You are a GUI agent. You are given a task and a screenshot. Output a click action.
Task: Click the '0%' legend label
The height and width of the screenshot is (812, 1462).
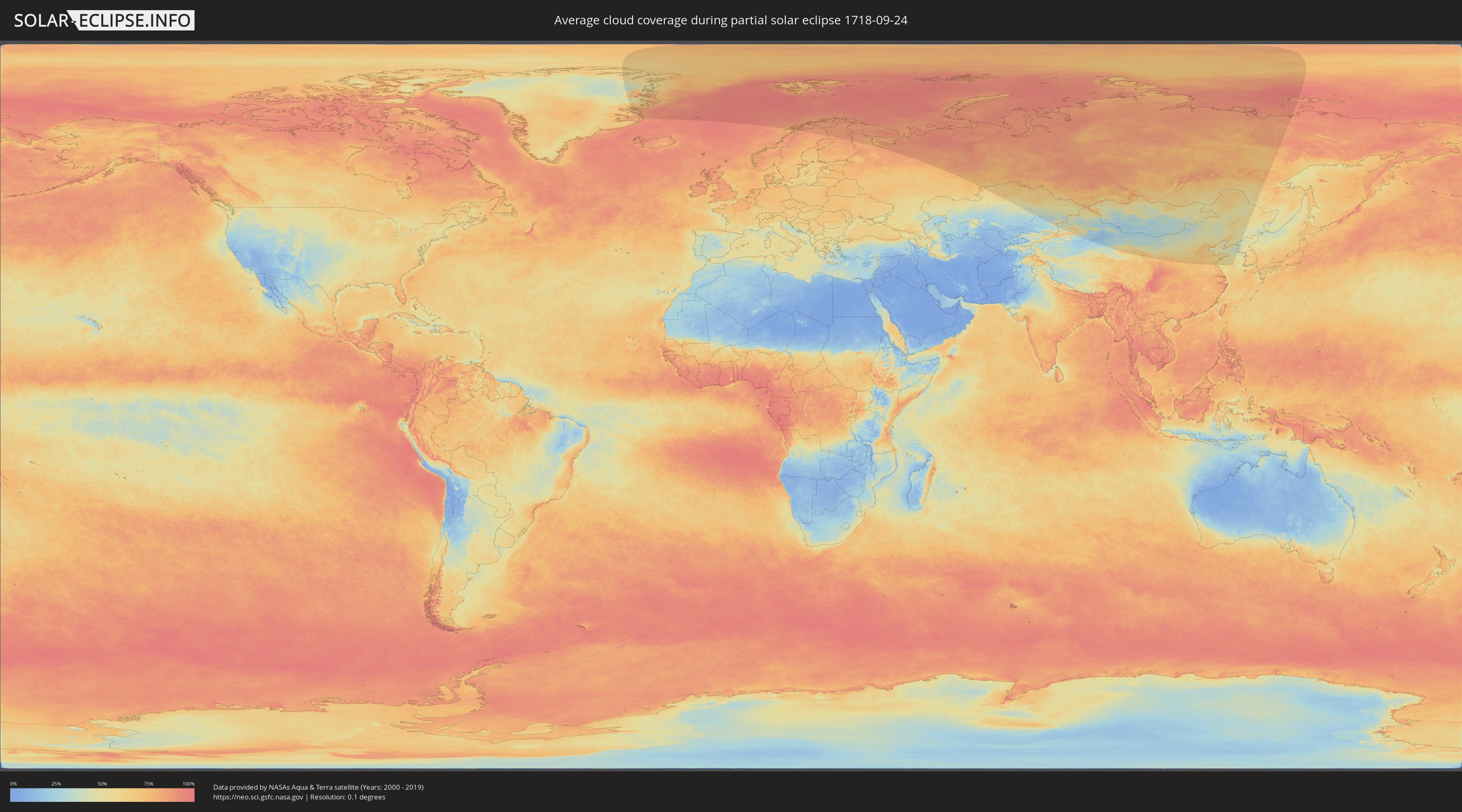[13, 784]
